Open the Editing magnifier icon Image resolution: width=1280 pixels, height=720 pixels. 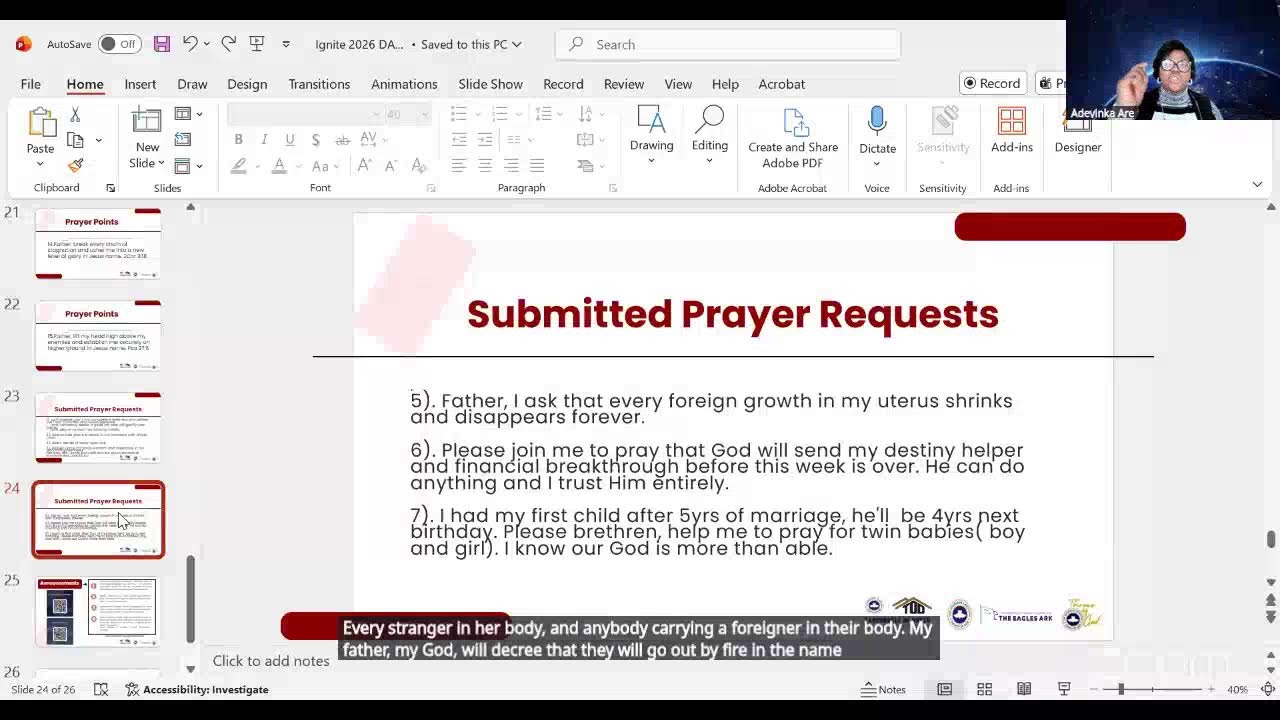[x=709, y=121]
